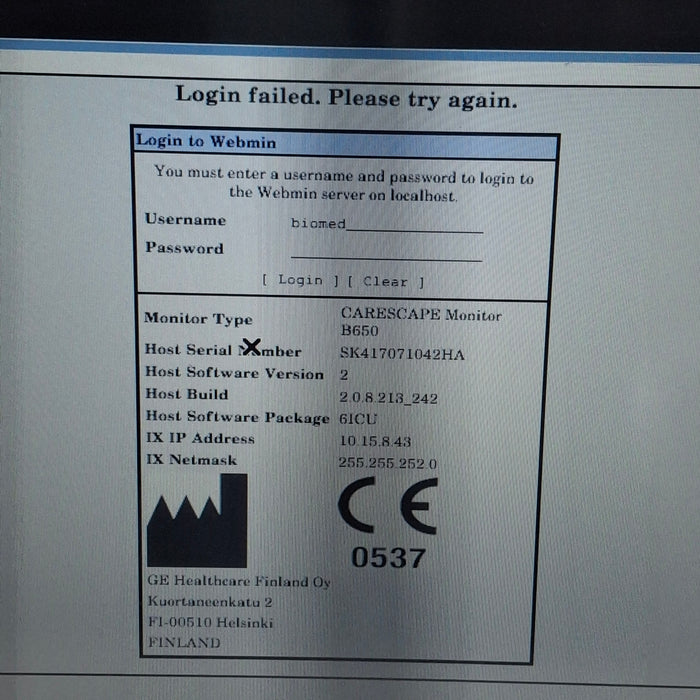This screenshot has height=700, width=700.
Task: Select serial number SK417071042HA
Action: pyautogui.click(x=402, y=353)
